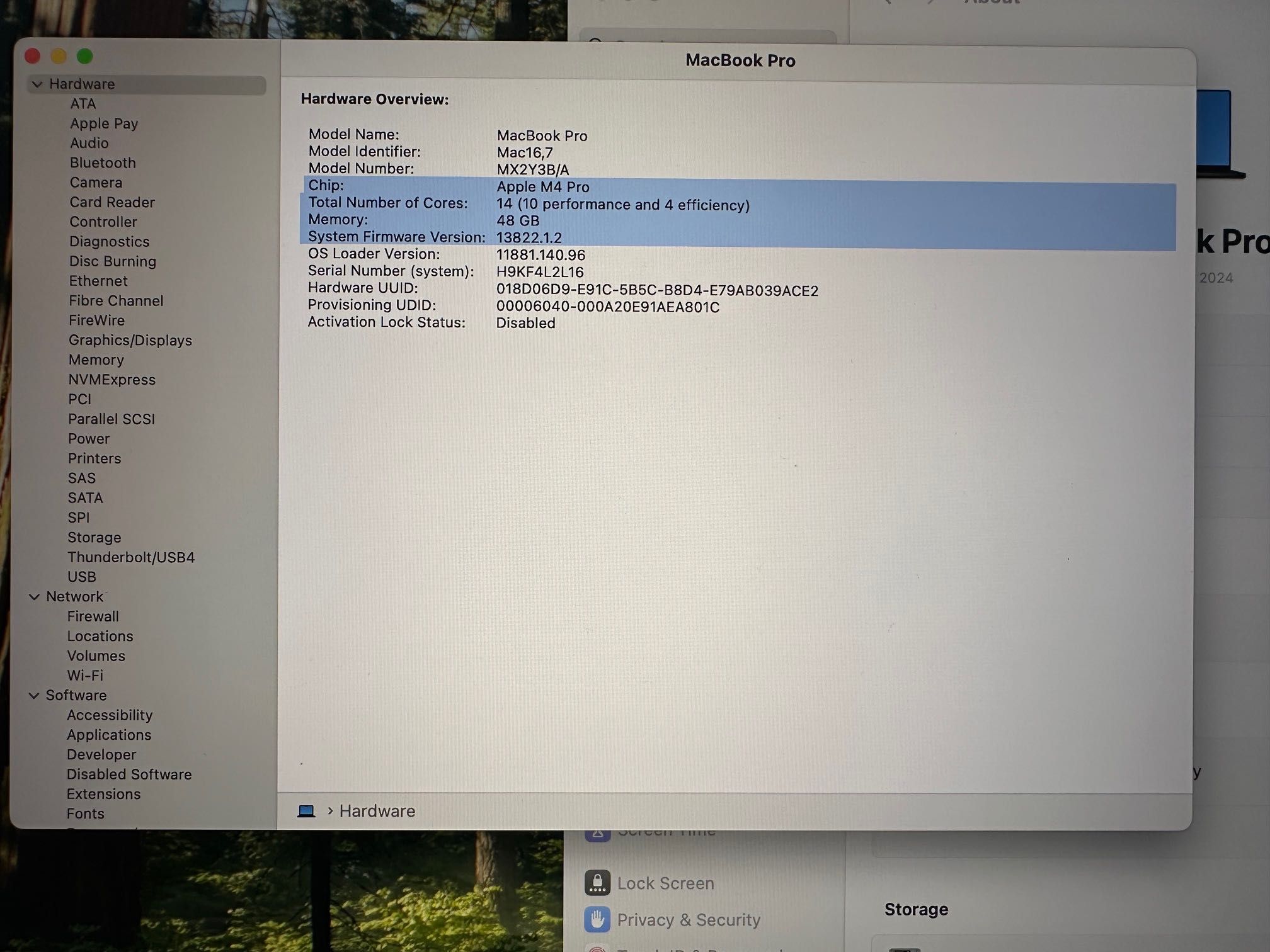Click the System Firmware Version 13822.1.2 row
1270x952 pixels.
[738, 237]
